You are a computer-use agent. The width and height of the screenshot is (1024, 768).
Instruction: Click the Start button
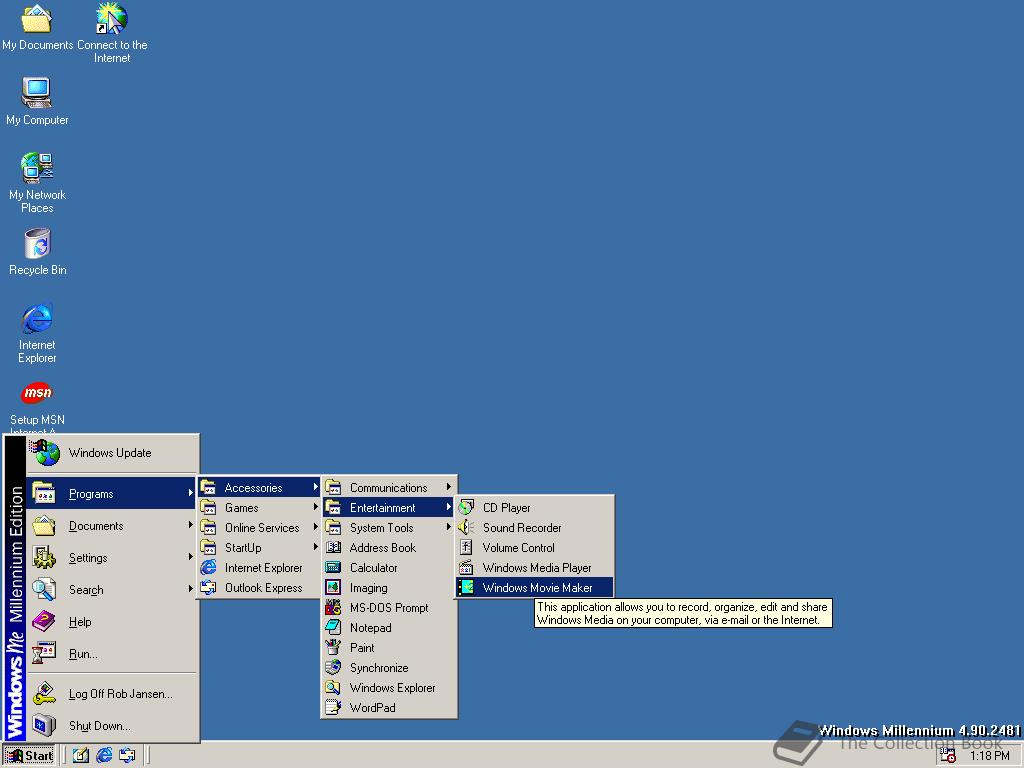point(29,756)
